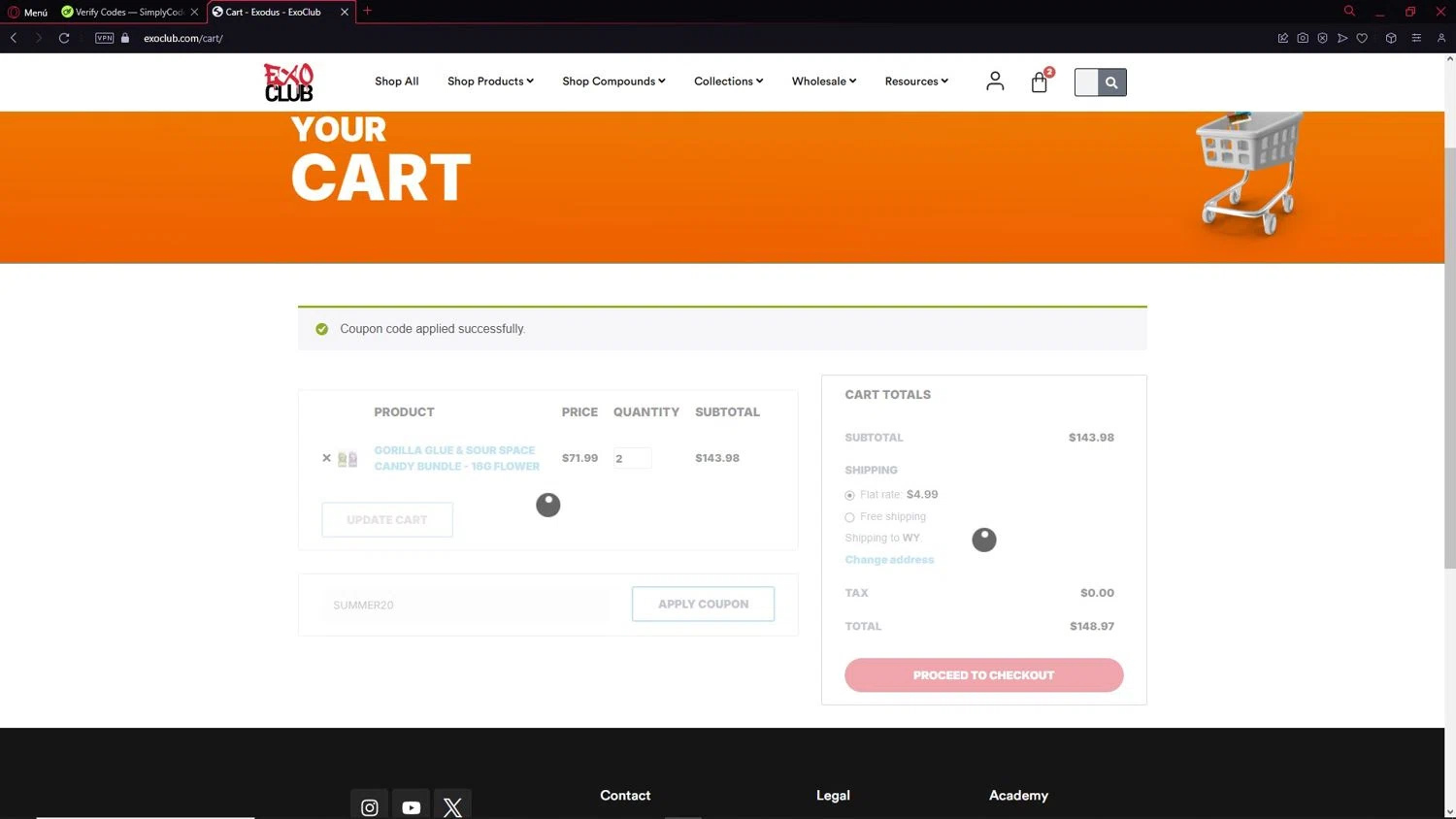The width and height of the screenshot is (1456, 819).
Task: Click the $148.97 total amount
Action: [1092, 626]
